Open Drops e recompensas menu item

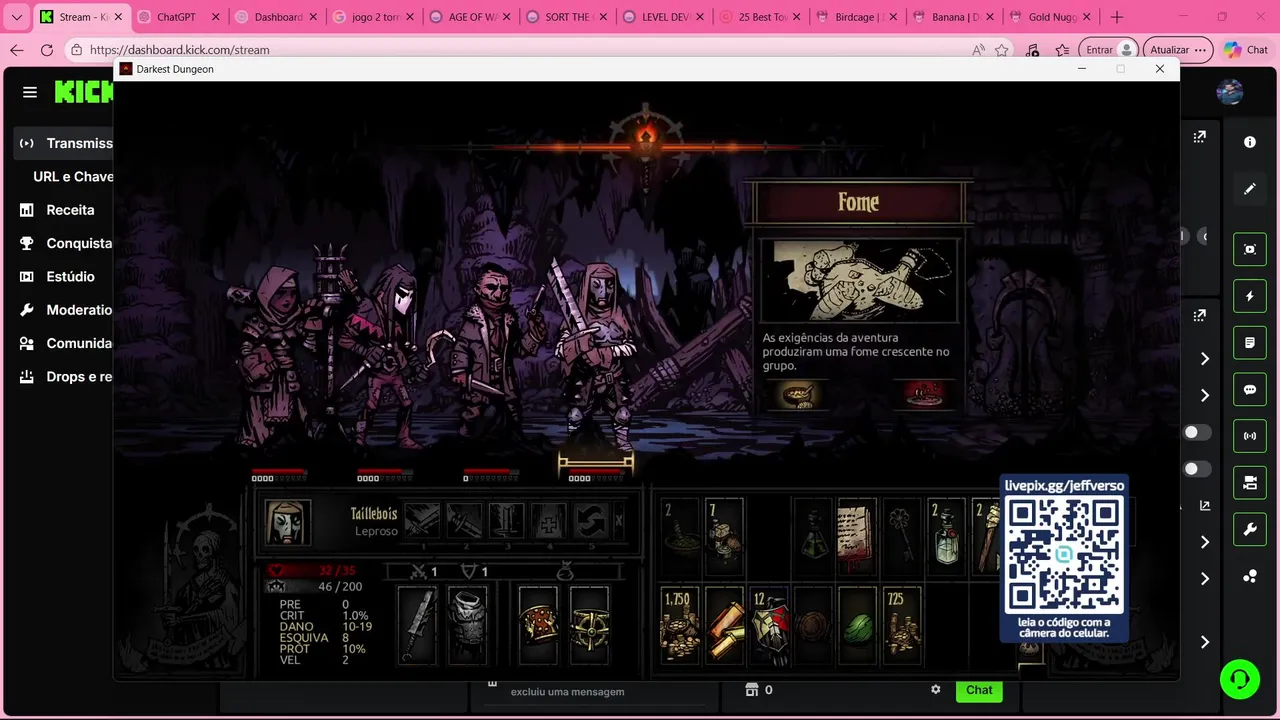(x=66, y=377)
